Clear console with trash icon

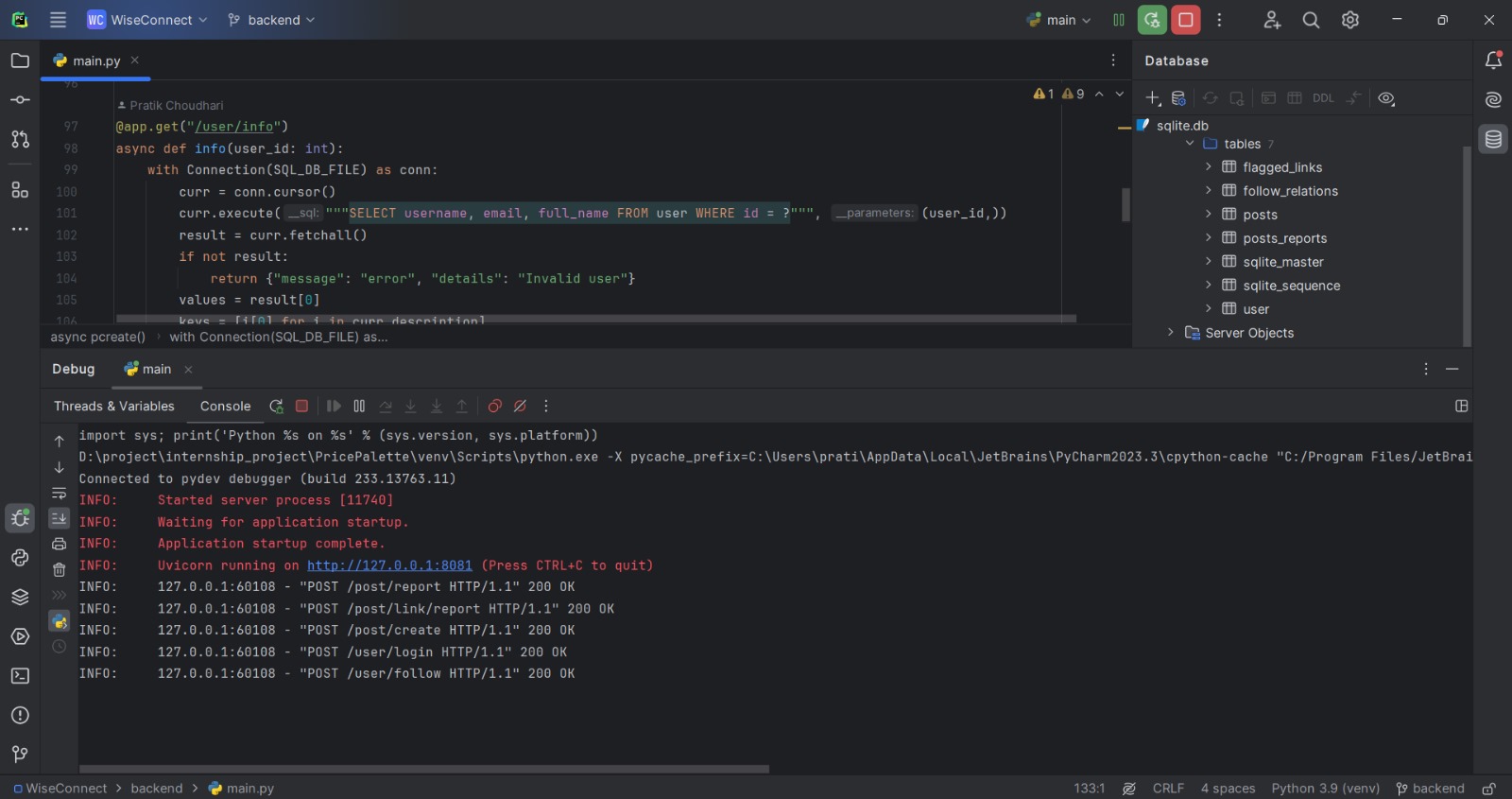pyautogui.click(x=59, y=569)
